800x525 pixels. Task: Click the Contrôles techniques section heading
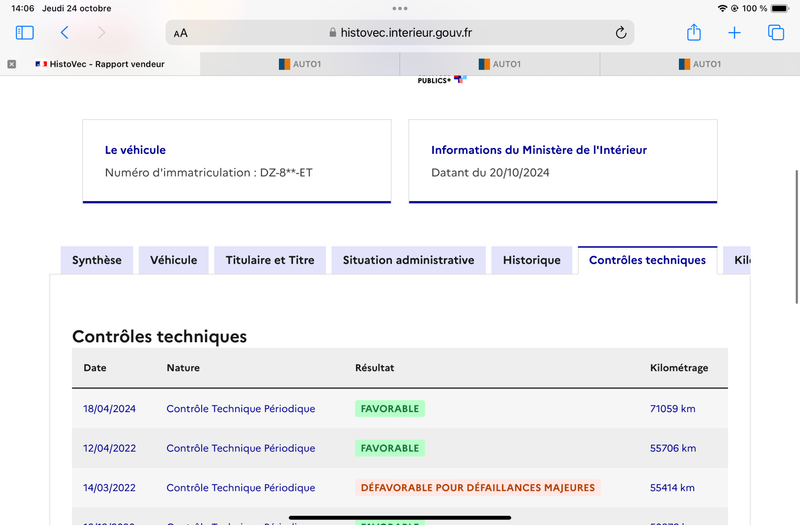160,337
